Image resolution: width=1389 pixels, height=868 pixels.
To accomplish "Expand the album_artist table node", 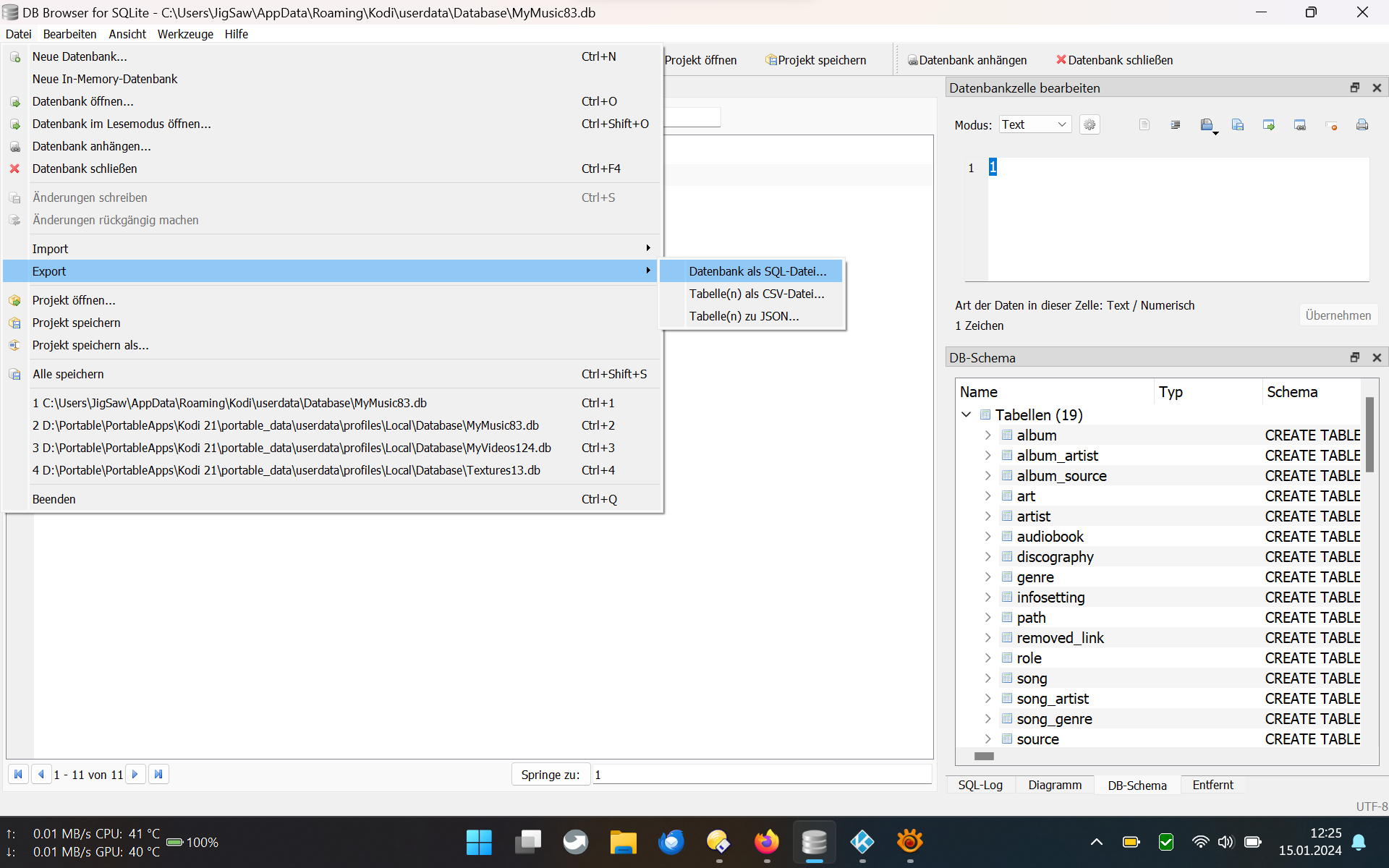I will (987, 455).
